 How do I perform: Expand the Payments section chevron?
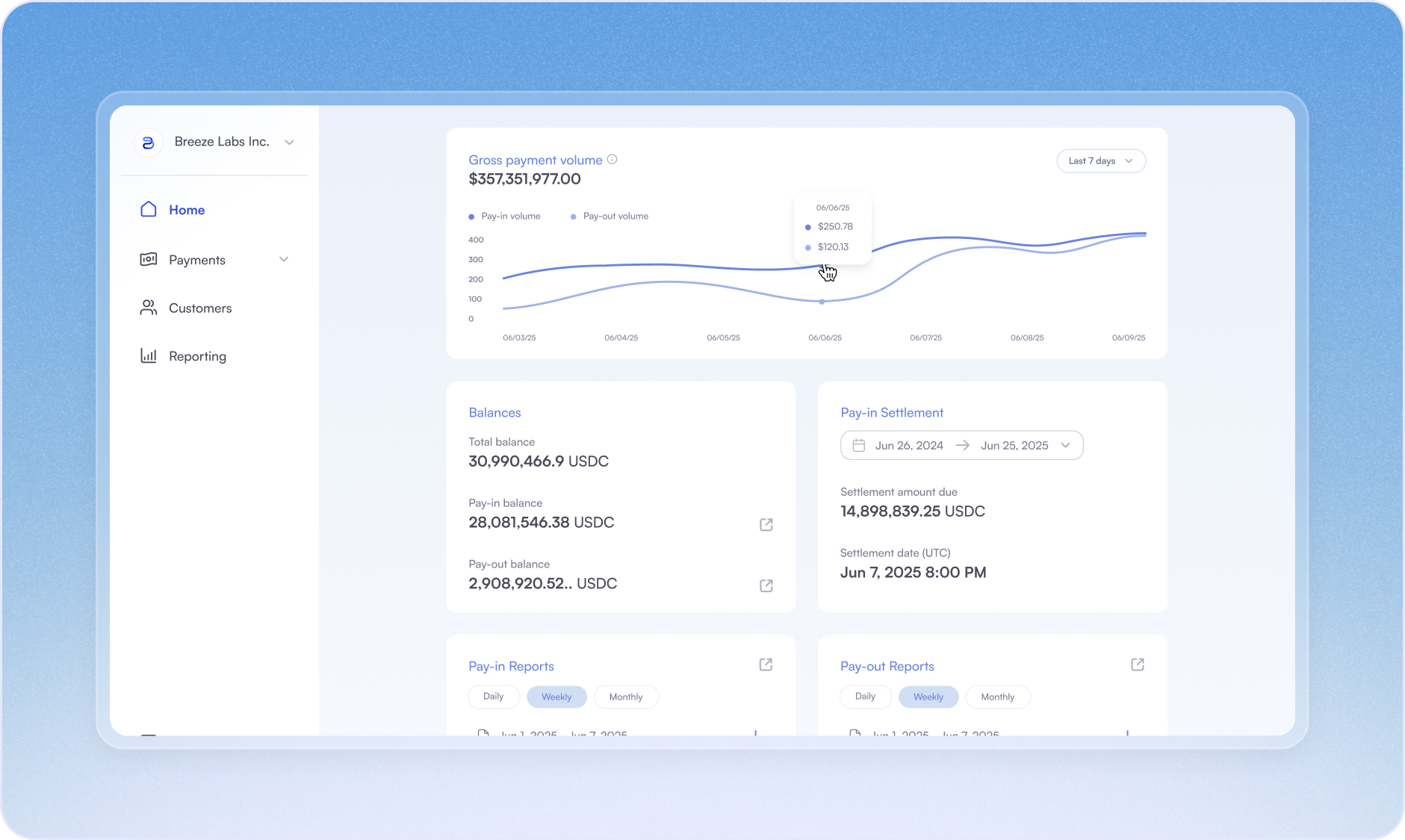click(x=284, y=259)
